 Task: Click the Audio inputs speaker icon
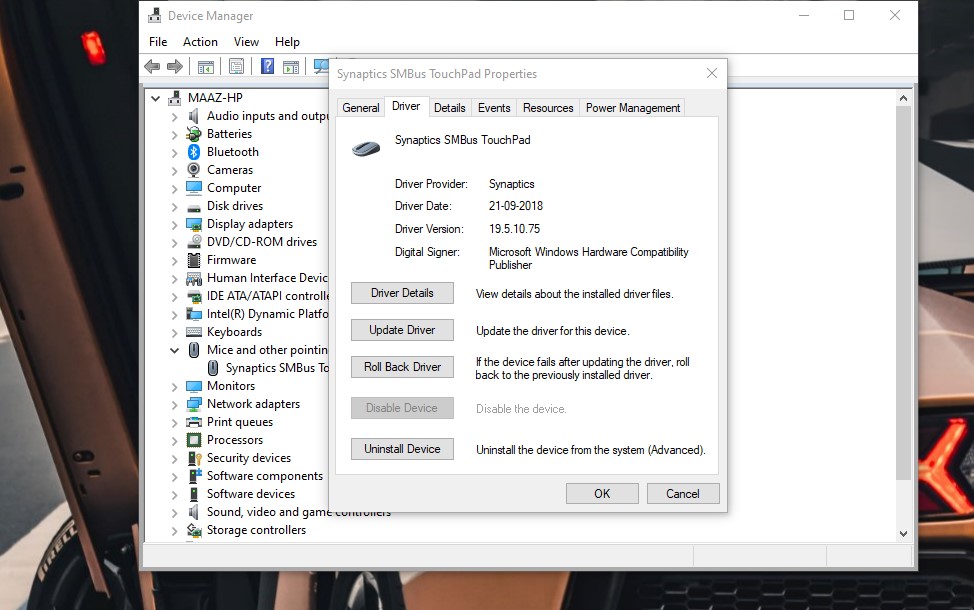pos(193,116)
